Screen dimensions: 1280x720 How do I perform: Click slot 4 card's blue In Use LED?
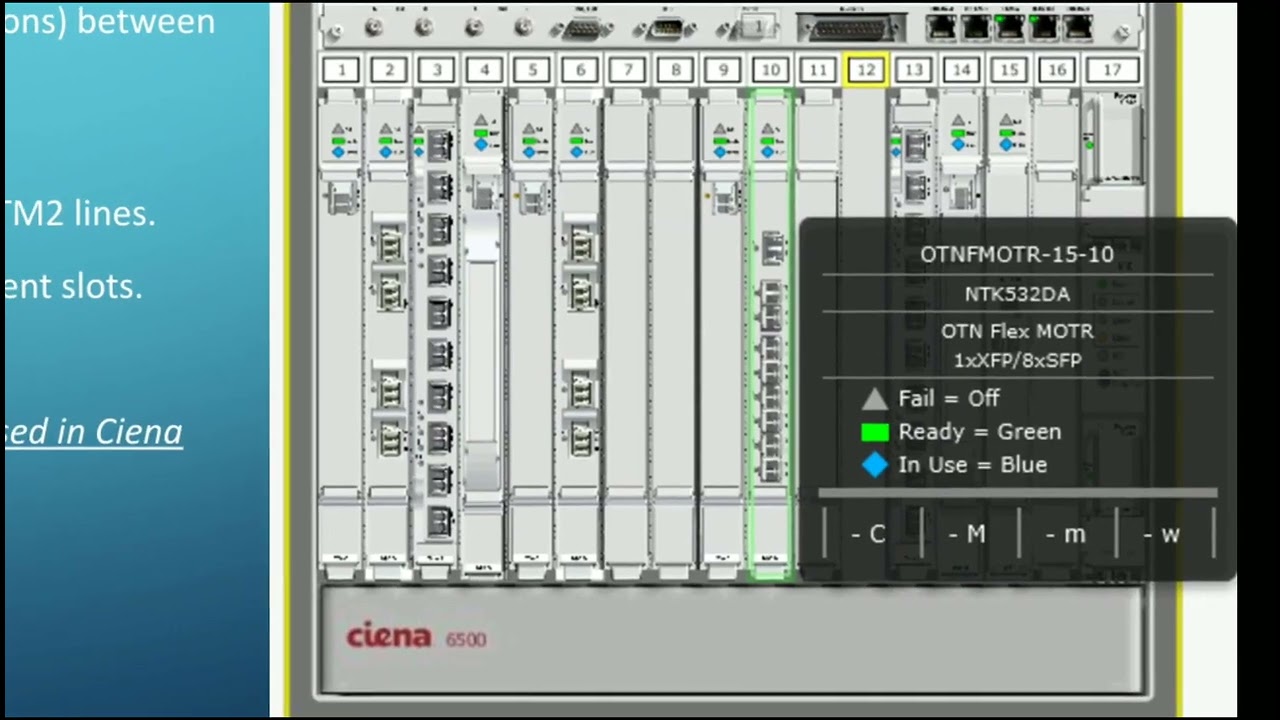481,144
